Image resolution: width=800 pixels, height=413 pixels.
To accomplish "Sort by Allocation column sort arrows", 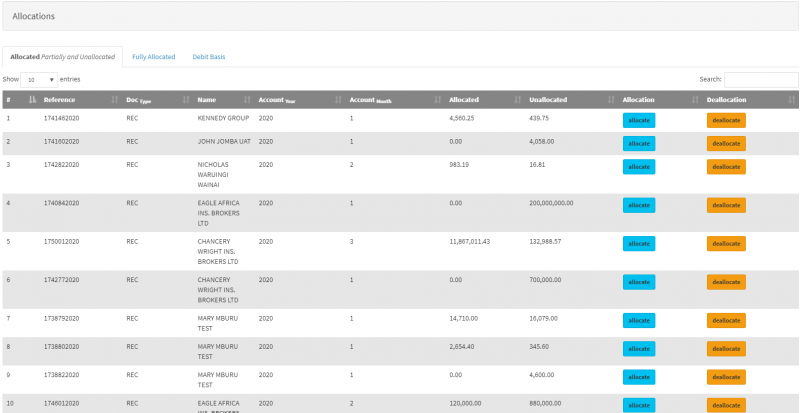I will coord(695,100).
